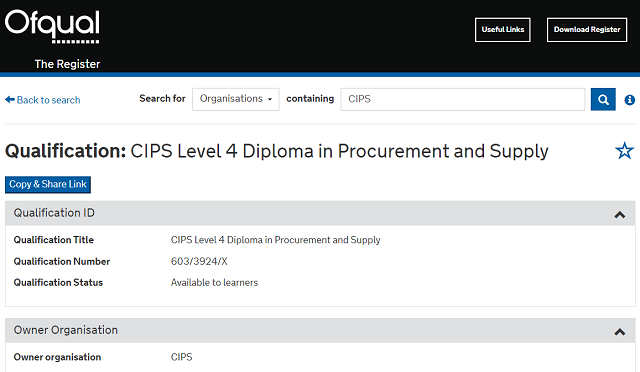Open the Organisations search type dropdown
This screenshot has height=372, width=640.
click(x=236, y=99)
